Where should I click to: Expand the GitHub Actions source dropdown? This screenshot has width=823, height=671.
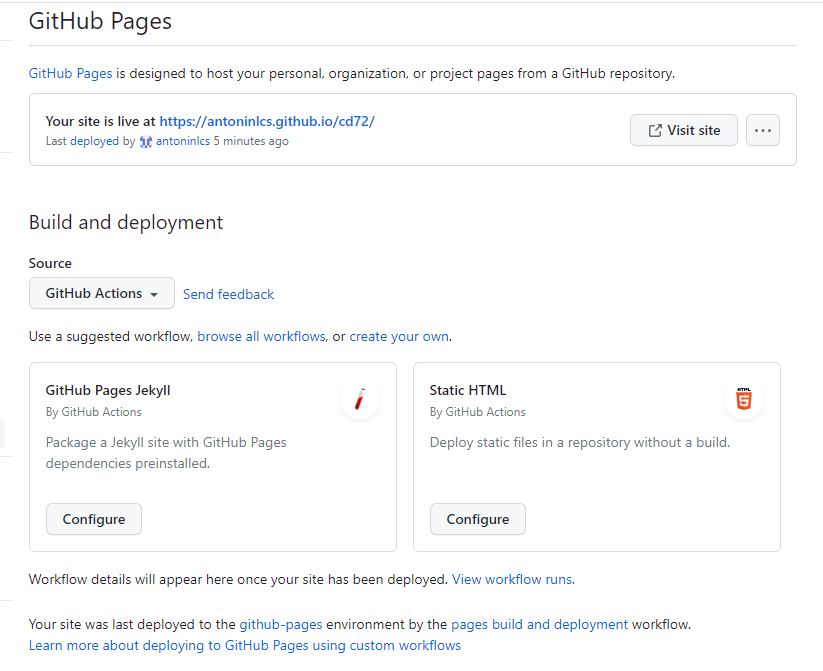point(102,294)
